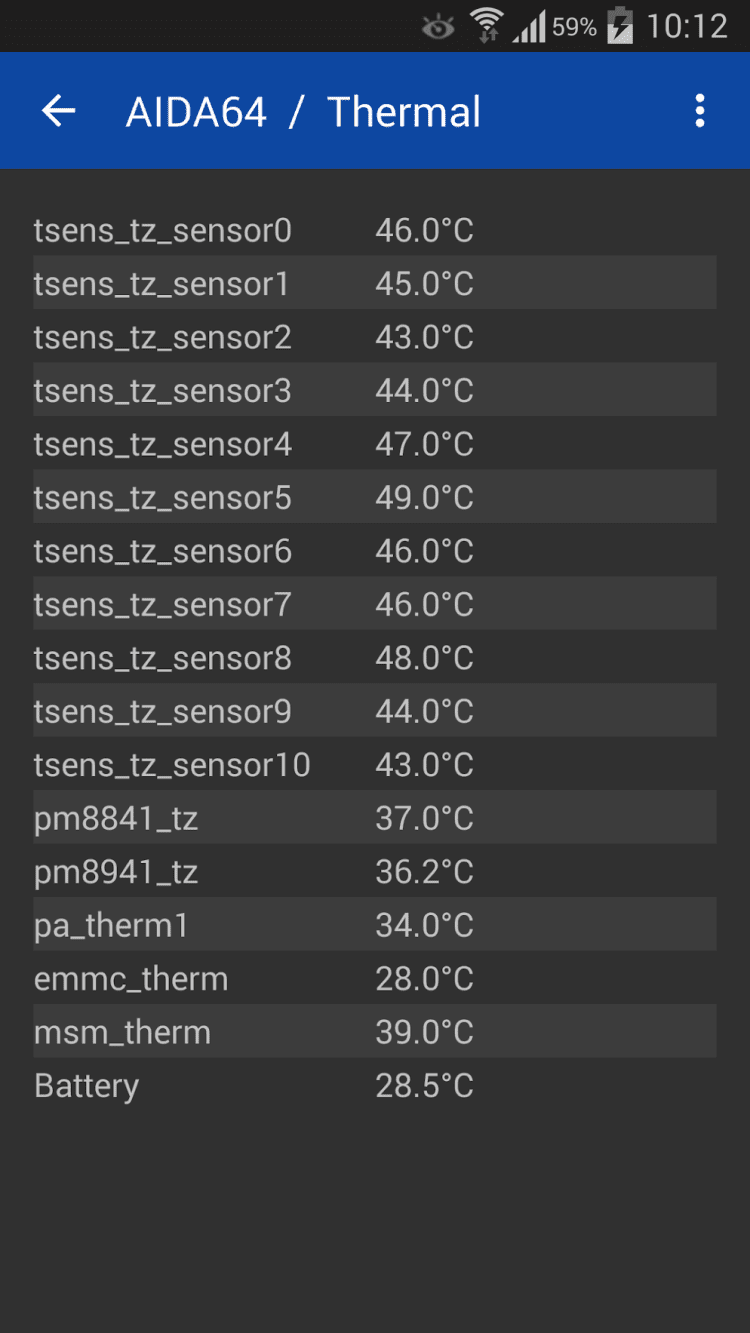The height and width of the screenshot is (1333, 750).
Task: Select the msm_therm row
Action: pos(374,1032)
